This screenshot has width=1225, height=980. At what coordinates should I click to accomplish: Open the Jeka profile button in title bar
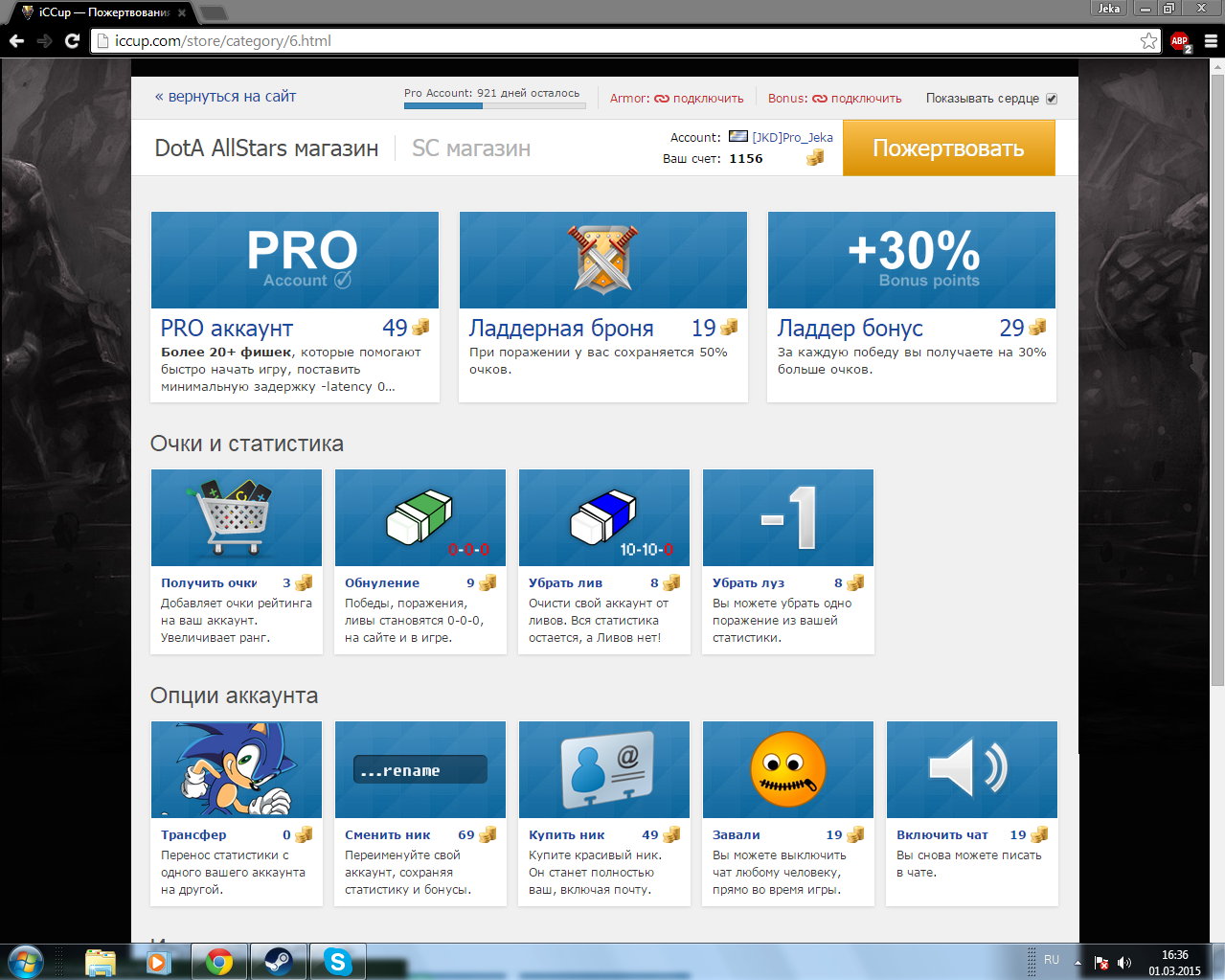(x=1109, y=8)
